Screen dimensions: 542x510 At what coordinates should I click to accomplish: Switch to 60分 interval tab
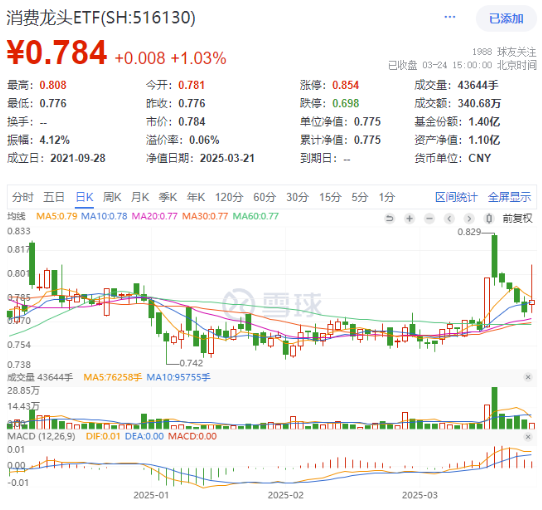264,197
